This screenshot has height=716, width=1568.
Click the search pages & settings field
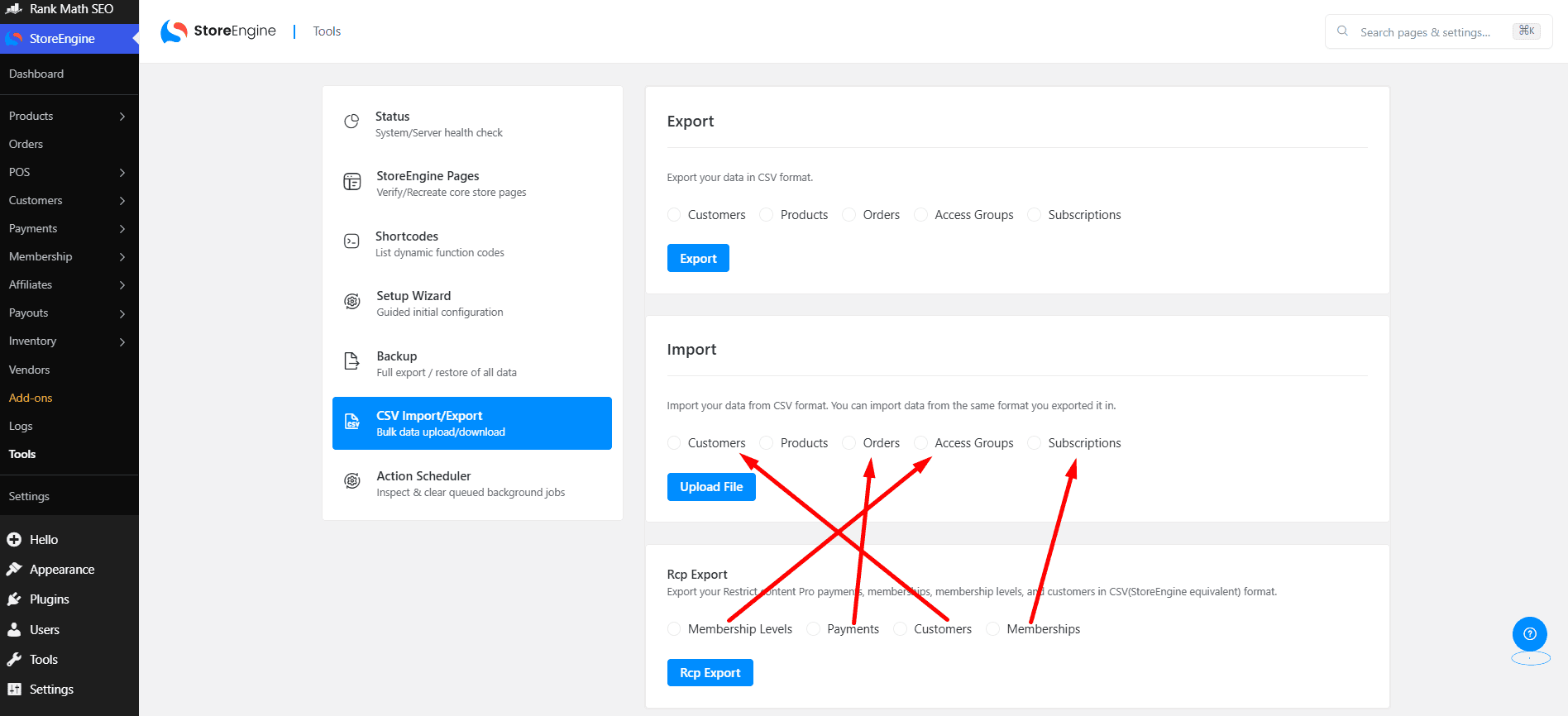coord(1439,31)
